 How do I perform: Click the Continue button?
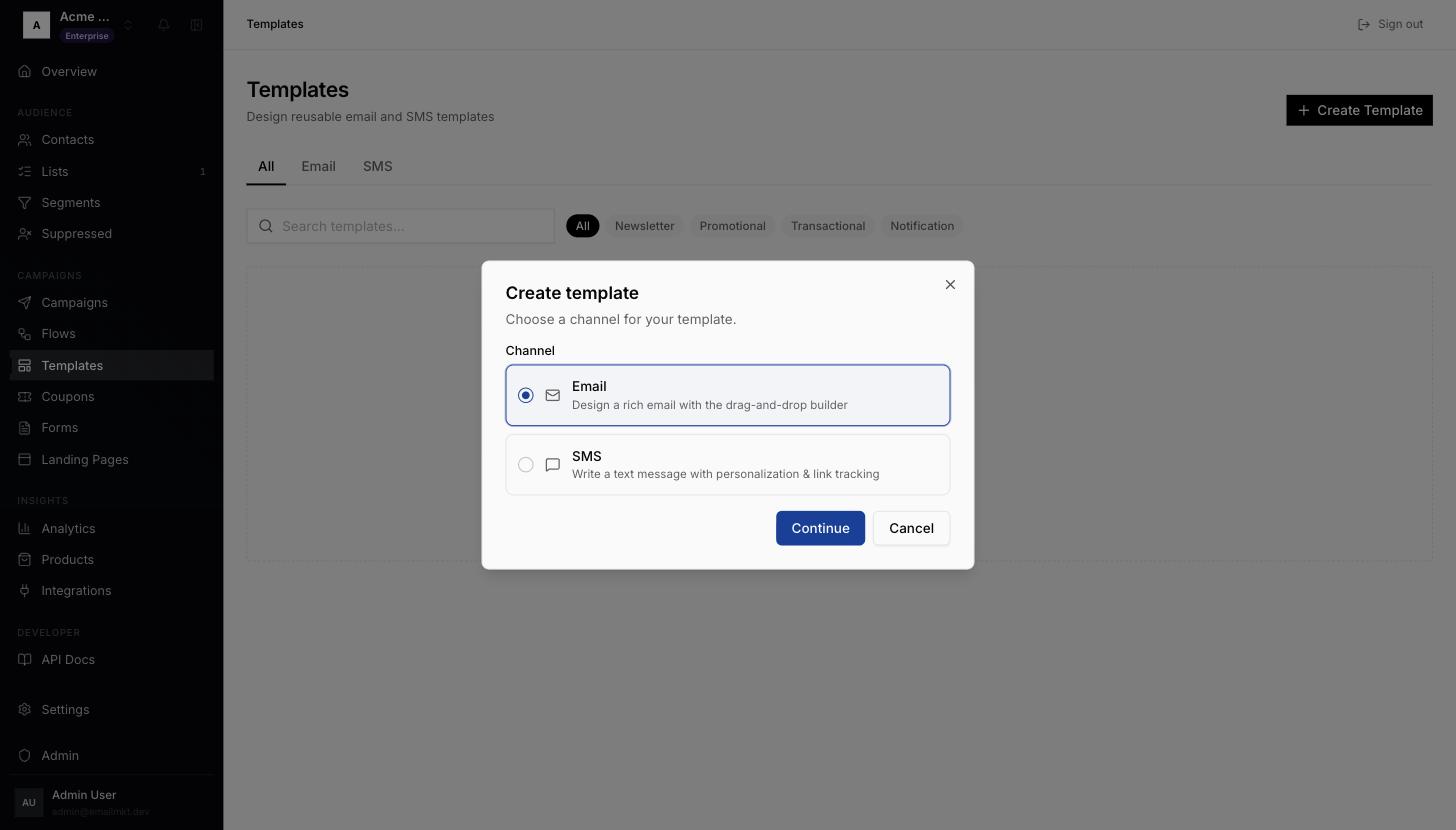[x=820, y=528]
